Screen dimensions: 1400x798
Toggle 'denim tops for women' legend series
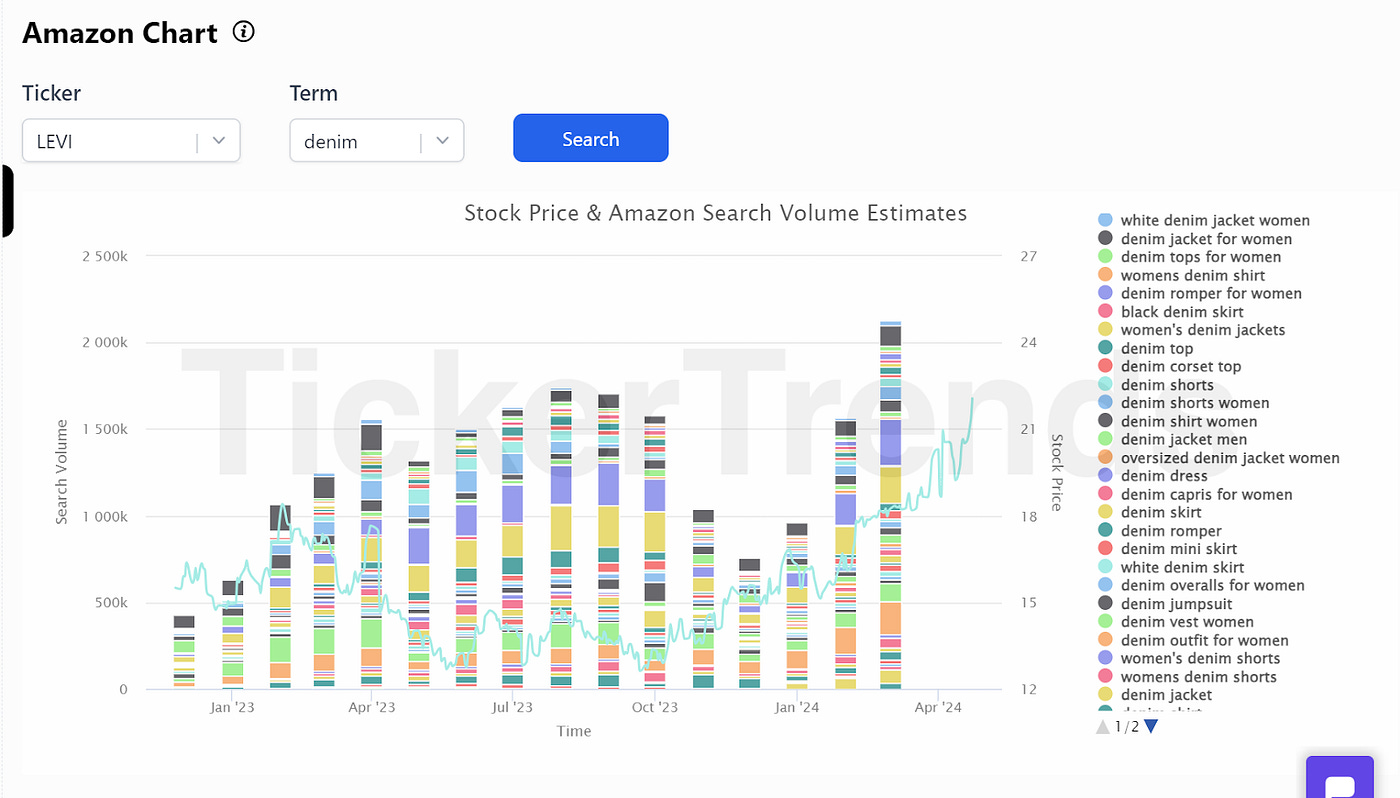coord(1189,257)
